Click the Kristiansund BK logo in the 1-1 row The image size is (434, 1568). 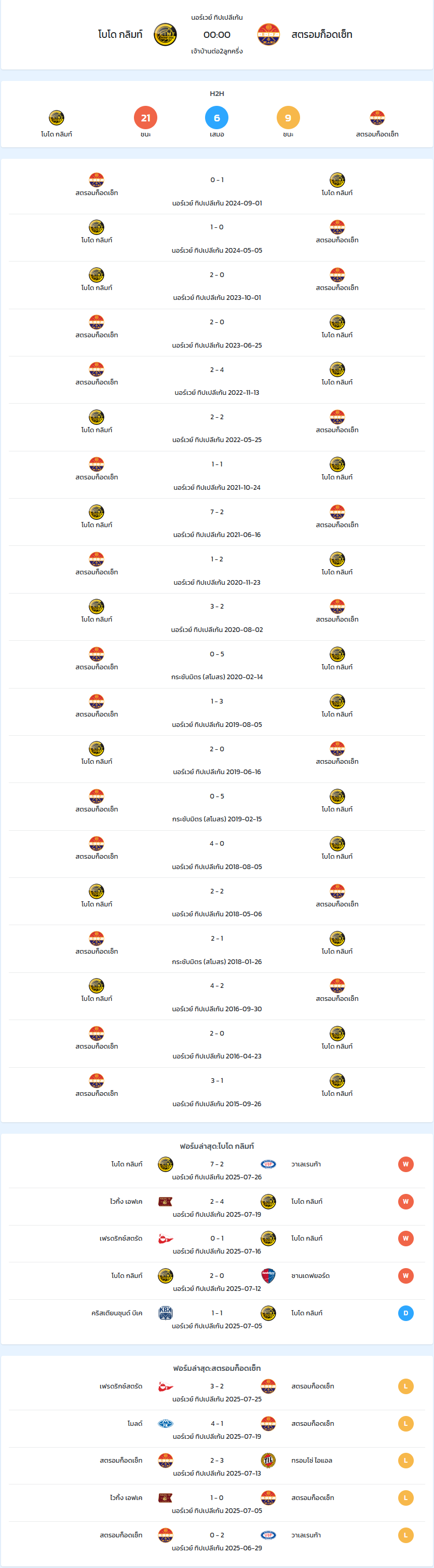166,1313
